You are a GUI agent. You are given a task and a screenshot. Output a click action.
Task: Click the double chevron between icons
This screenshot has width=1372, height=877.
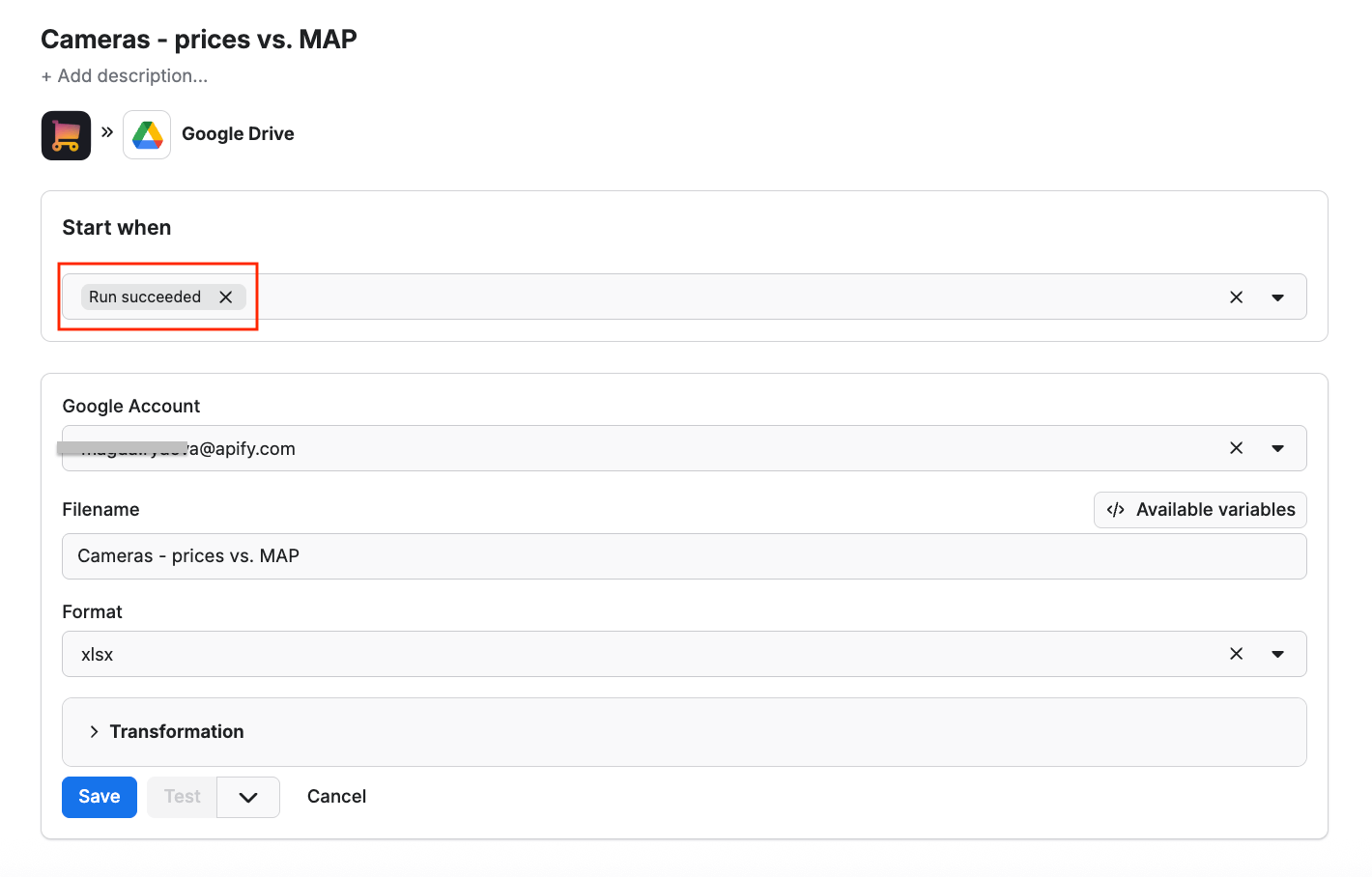[107, 132]
